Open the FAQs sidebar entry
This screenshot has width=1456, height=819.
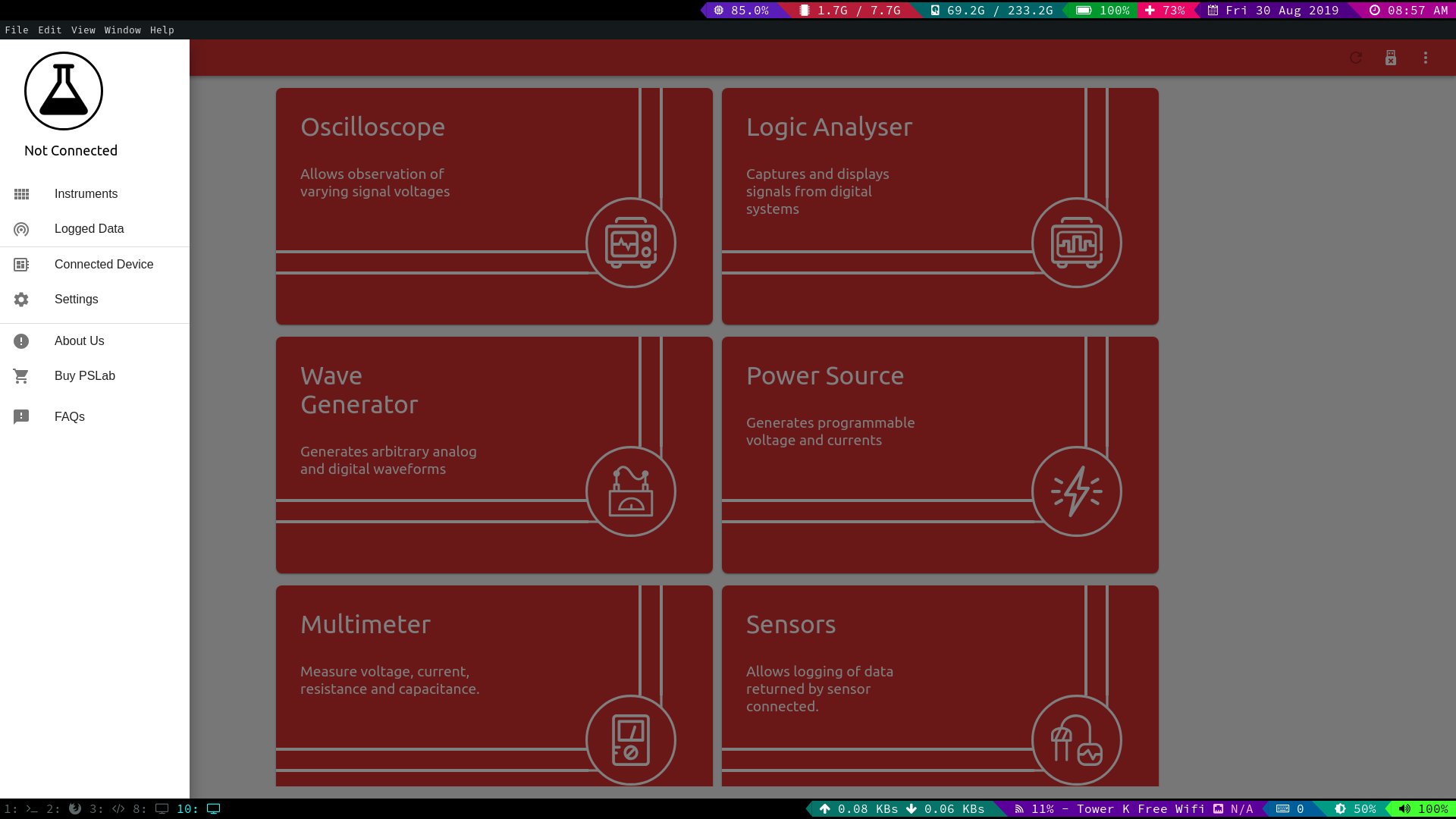tap(69, 417)
